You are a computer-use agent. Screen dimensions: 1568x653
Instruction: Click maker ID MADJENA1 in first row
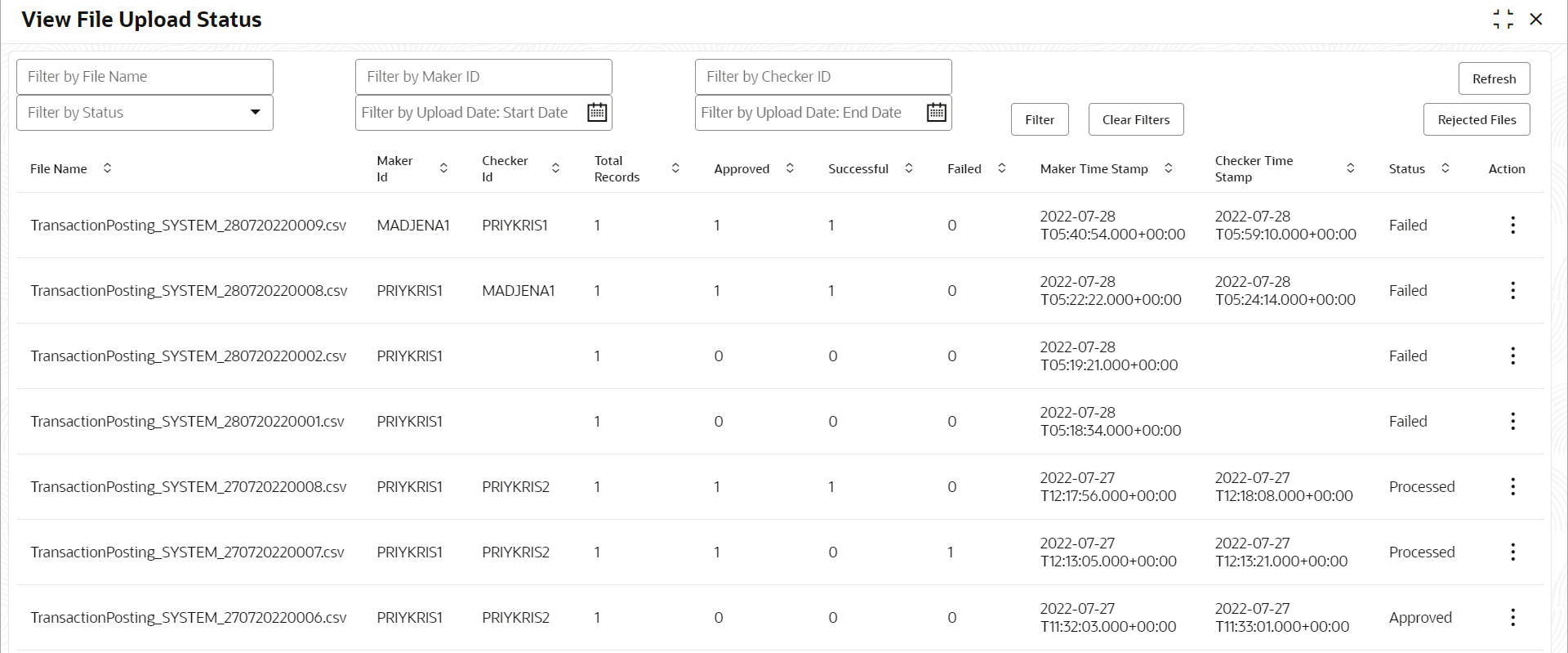tap(413, 226)
